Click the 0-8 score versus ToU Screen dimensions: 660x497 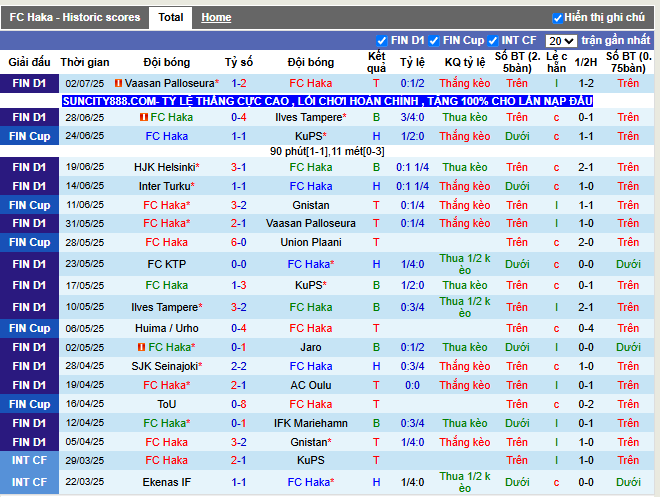239,404
